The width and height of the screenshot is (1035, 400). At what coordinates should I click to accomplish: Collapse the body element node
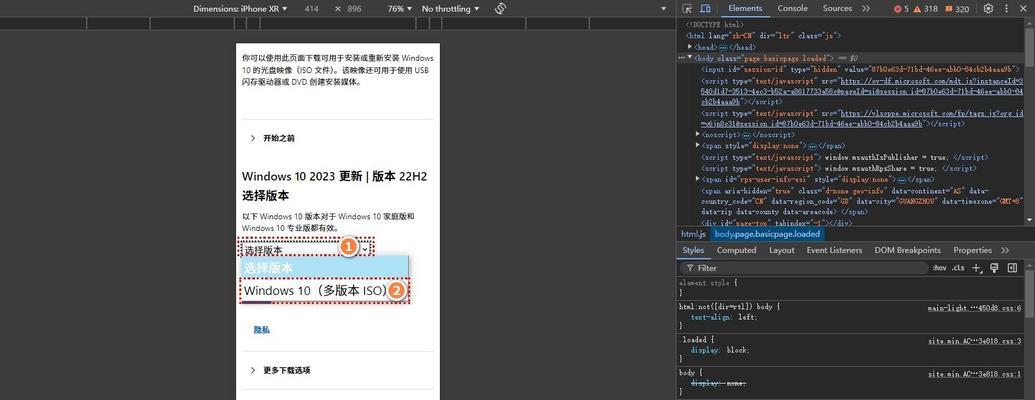click(x=690, y=58)
